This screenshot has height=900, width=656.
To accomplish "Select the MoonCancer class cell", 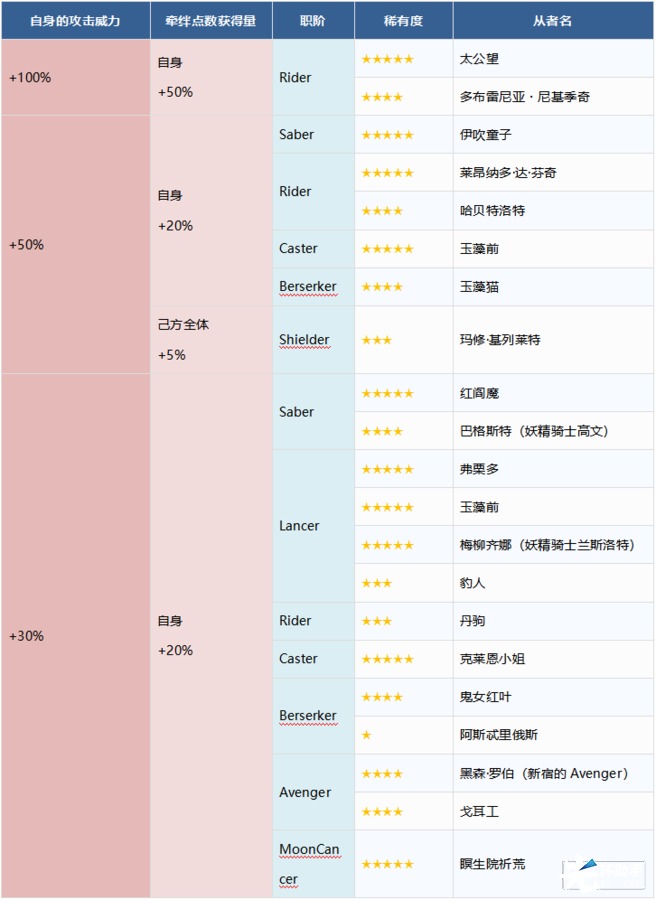I will (309, 864).
